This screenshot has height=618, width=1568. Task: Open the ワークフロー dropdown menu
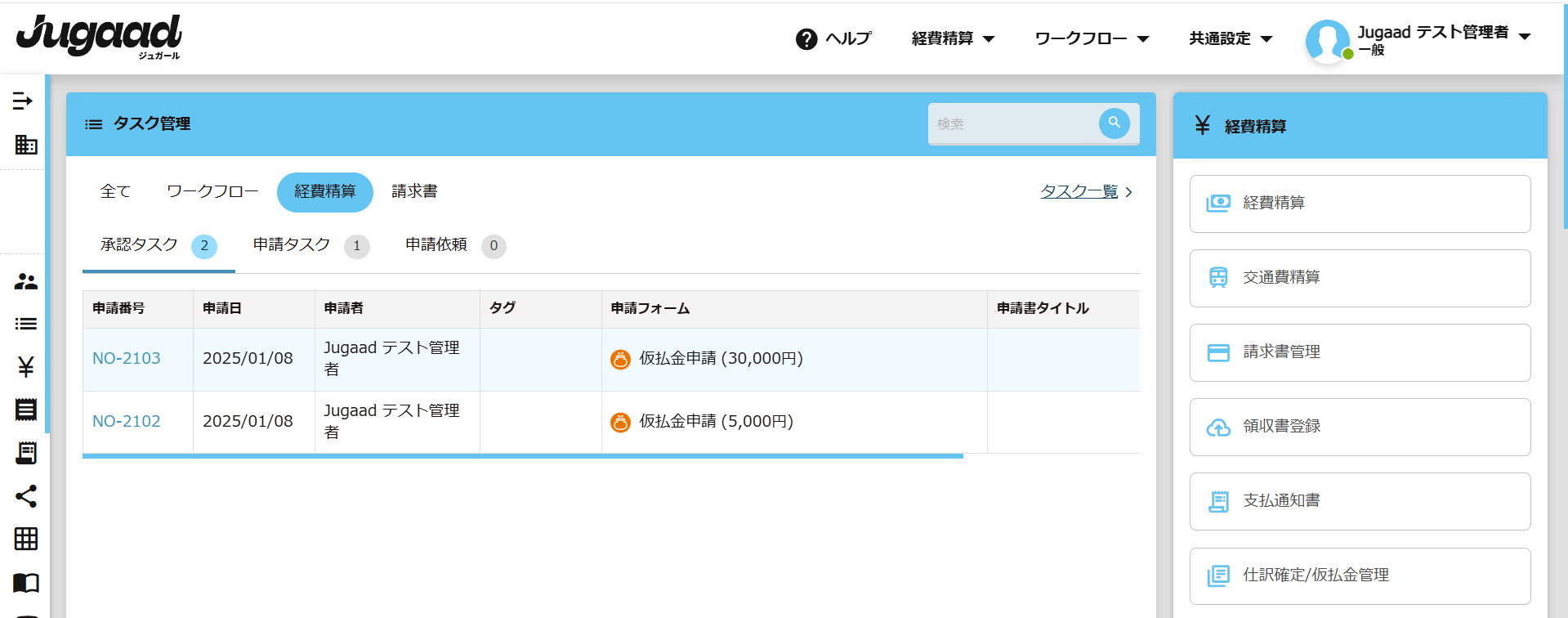[x=1092, y=38]
